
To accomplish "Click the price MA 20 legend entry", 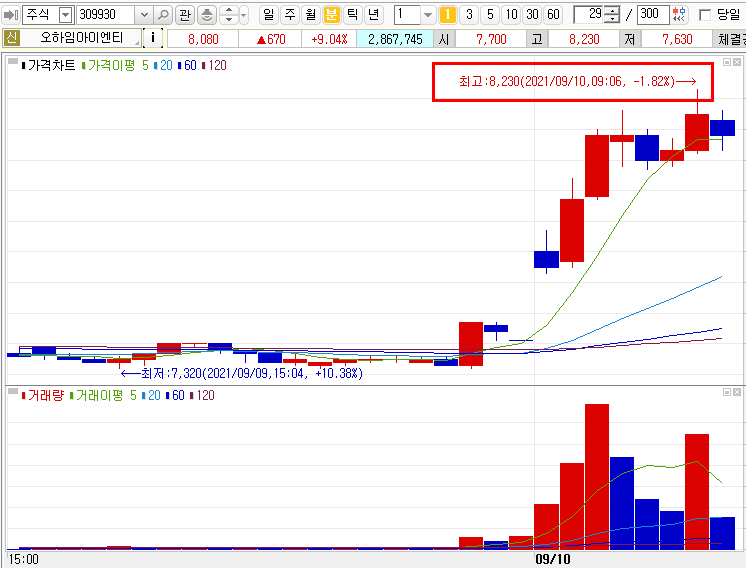I will pyautogui.click(x=163, y=65).
